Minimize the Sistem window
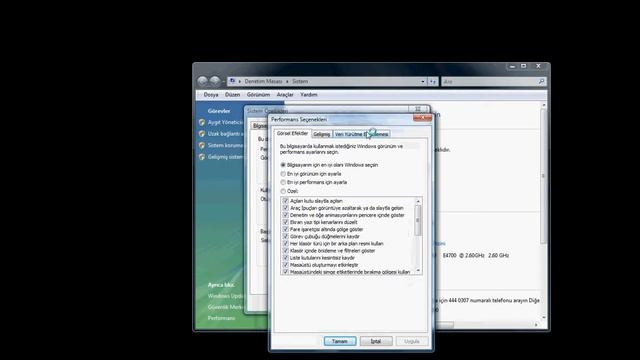This screenshot has height=360, width=640. click(x=513, y=66)
